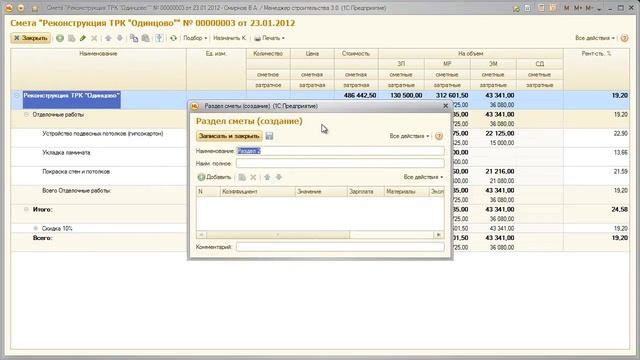This screenshot has width=640, height=360.
Task: Click the Коэффициент column header
Action: tap(258, 191)
